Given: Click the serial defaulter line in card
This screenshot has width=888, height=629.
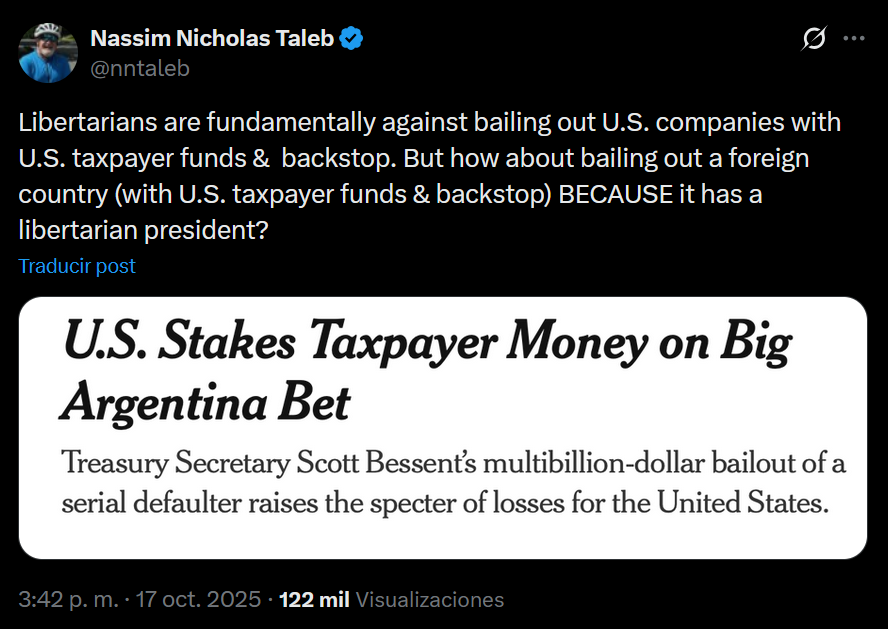Looking at the screenshot, I should pyautogui.click(x=445, y=502).
